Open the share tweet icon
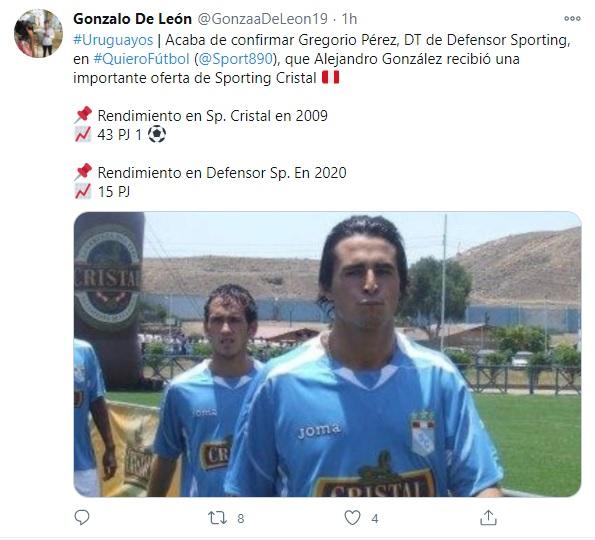The width and height of the screenshot is (595, 540). [x=488, y=518]
